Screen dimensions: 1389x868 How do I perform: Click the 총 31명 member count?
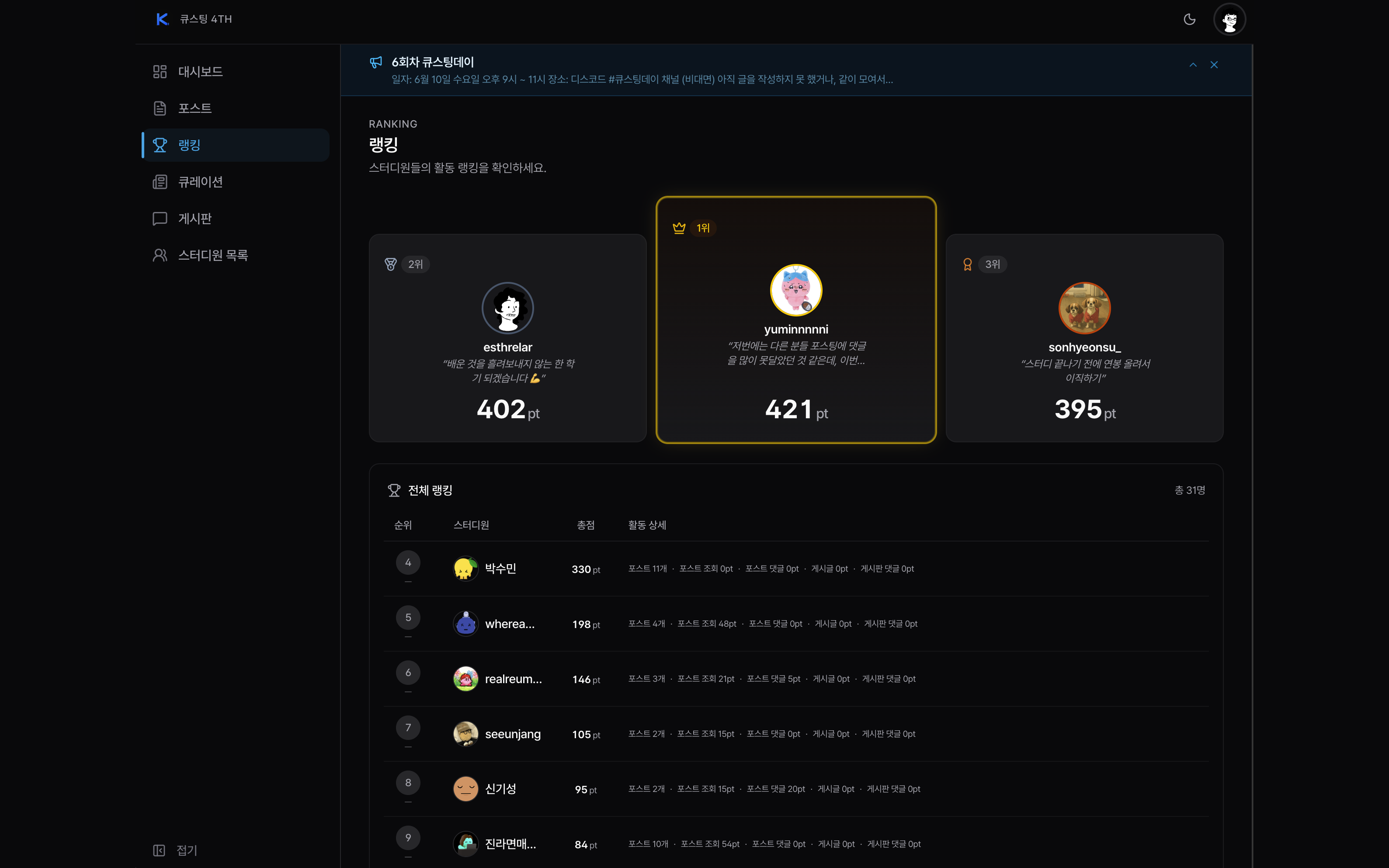tap(1189, 490)
